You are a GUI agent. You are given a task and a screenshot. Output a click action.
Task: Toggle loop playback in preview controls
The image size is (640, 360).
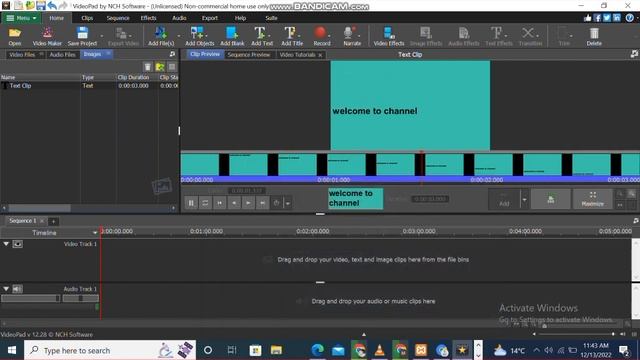tap(205, 203)
